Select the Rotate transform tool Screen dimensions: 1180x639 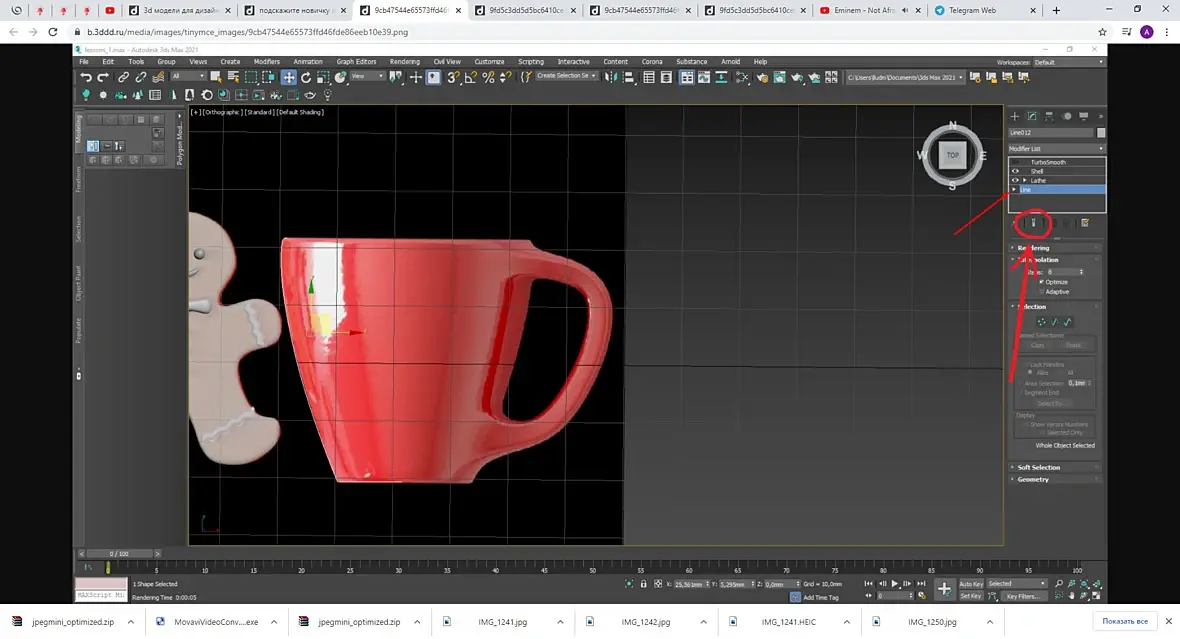(x=306, y=77)
